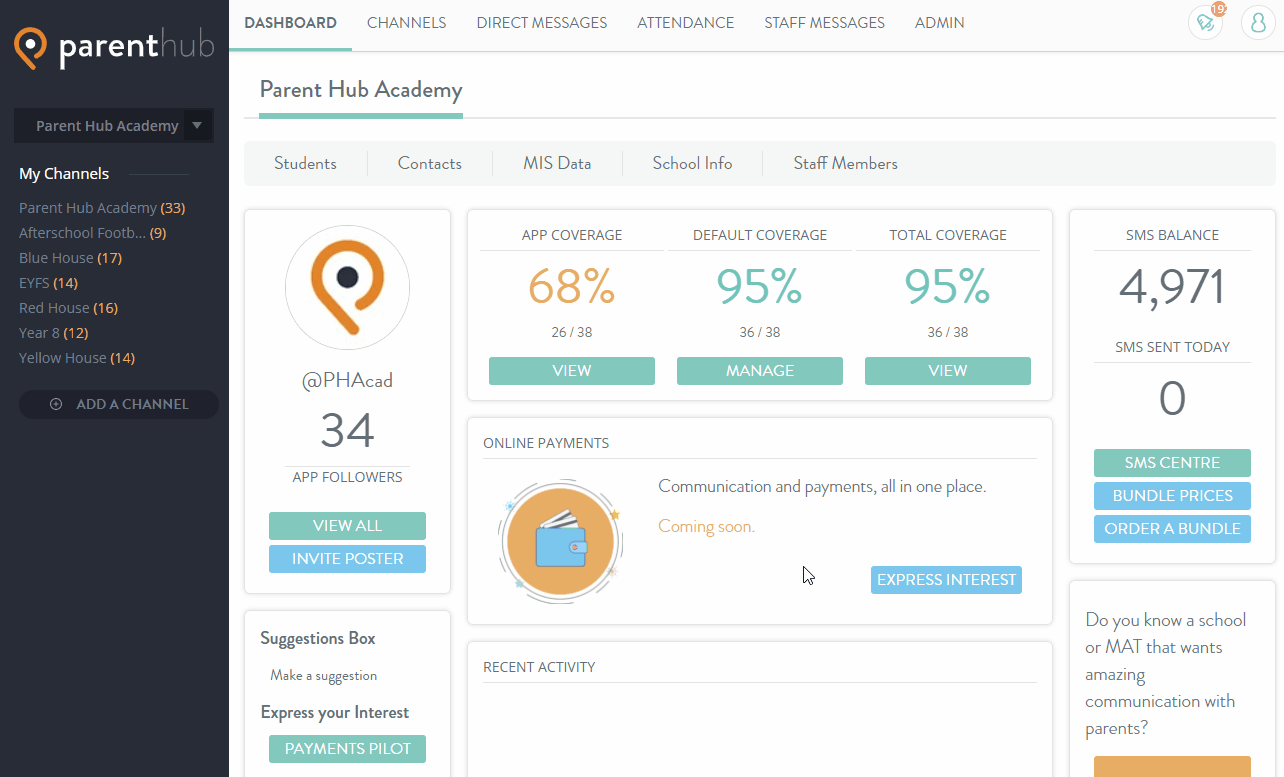Open the notifications icon with badge
This screenshot has width=1284, height=777.
click(1206, 22)
